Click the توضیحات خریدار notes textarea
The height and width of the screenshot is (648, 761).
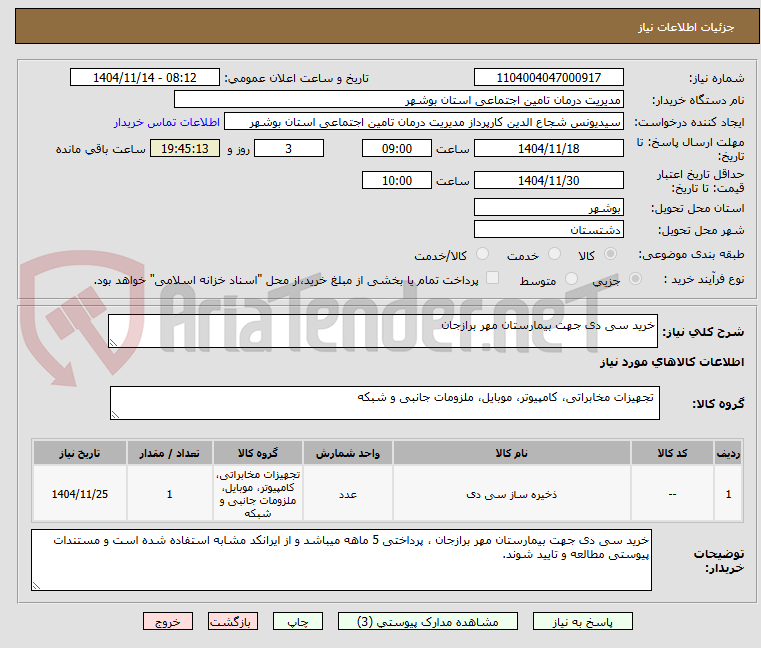[341, 560]
